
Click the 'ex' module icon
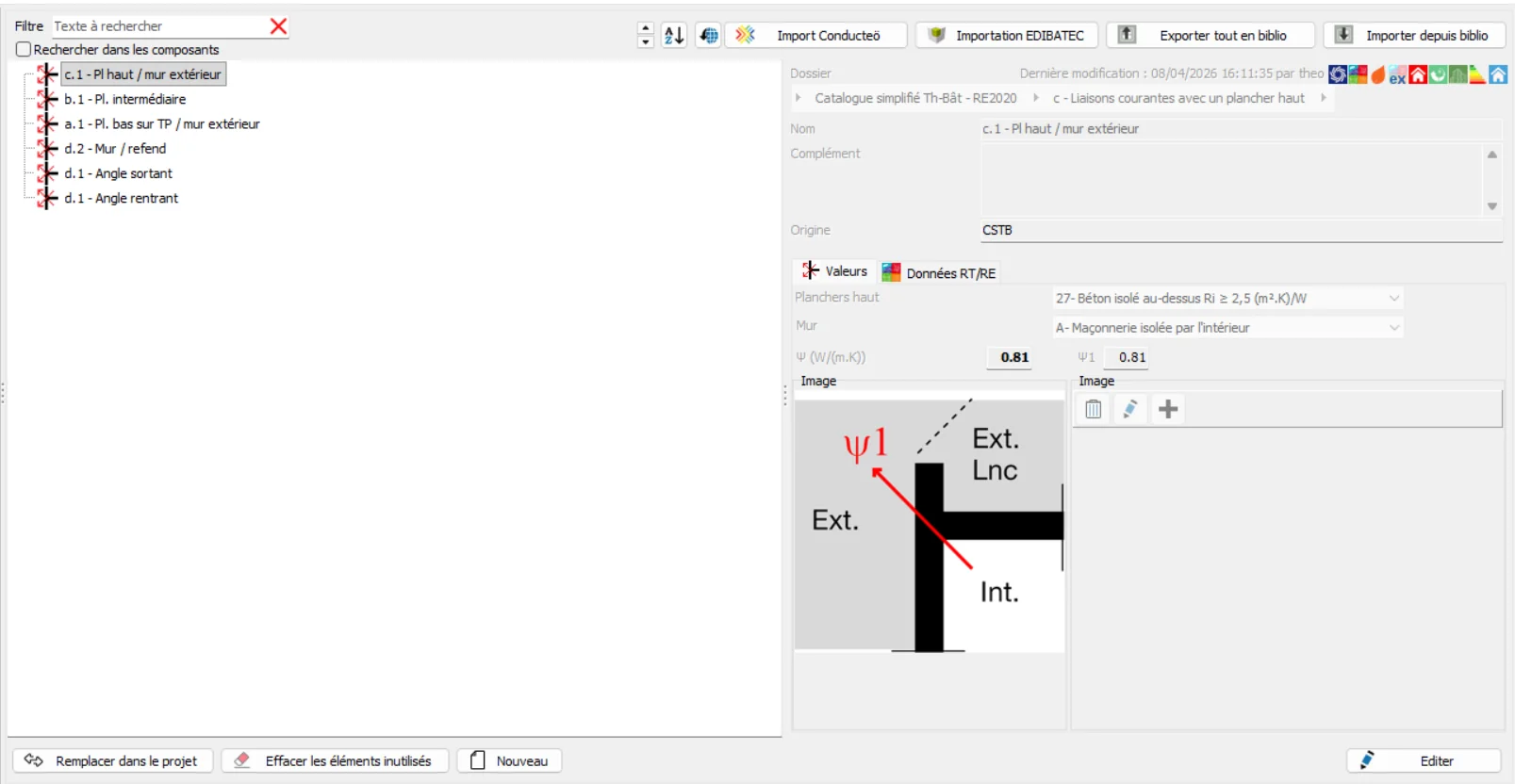tap(1397, 74)
